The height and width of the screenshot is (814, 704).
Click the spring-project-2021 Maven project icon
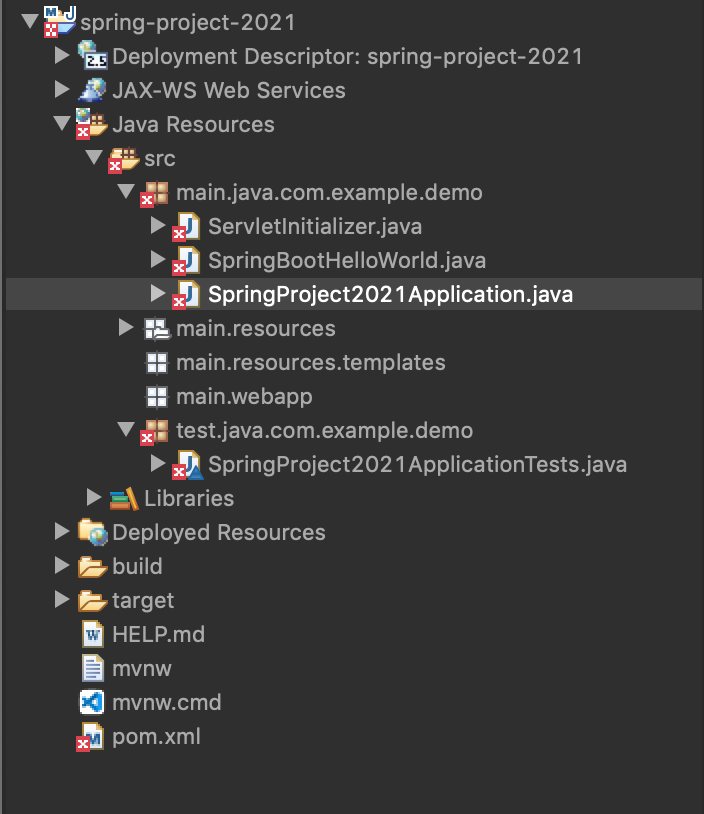60,22
